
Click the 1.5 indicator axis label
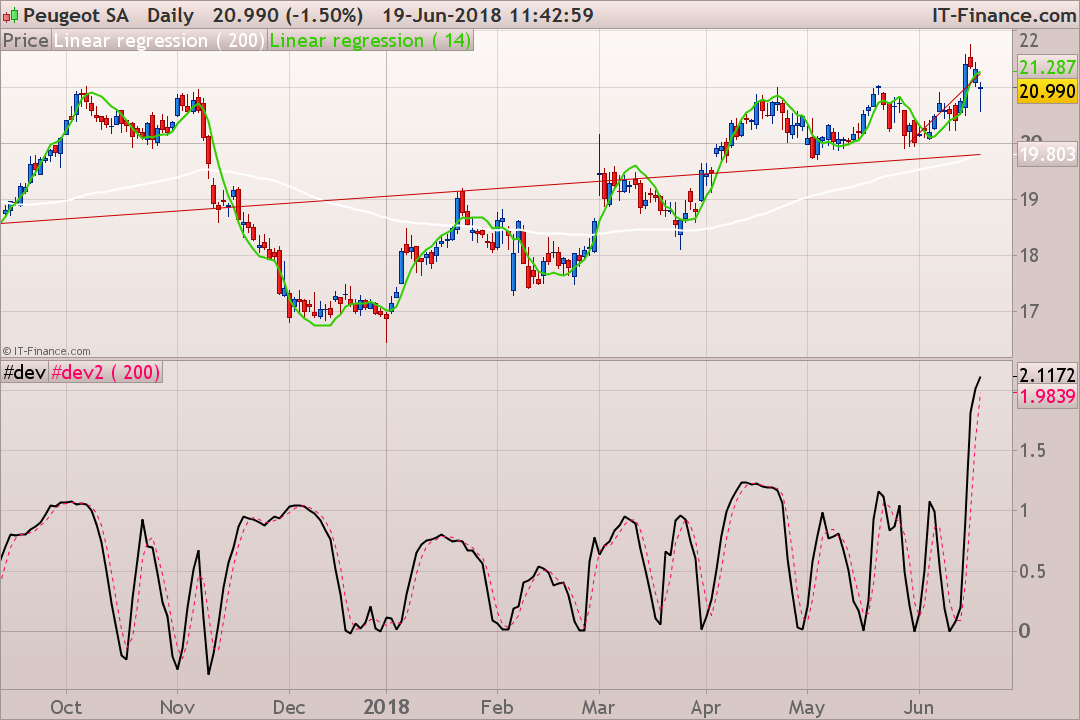[1032, 451]
